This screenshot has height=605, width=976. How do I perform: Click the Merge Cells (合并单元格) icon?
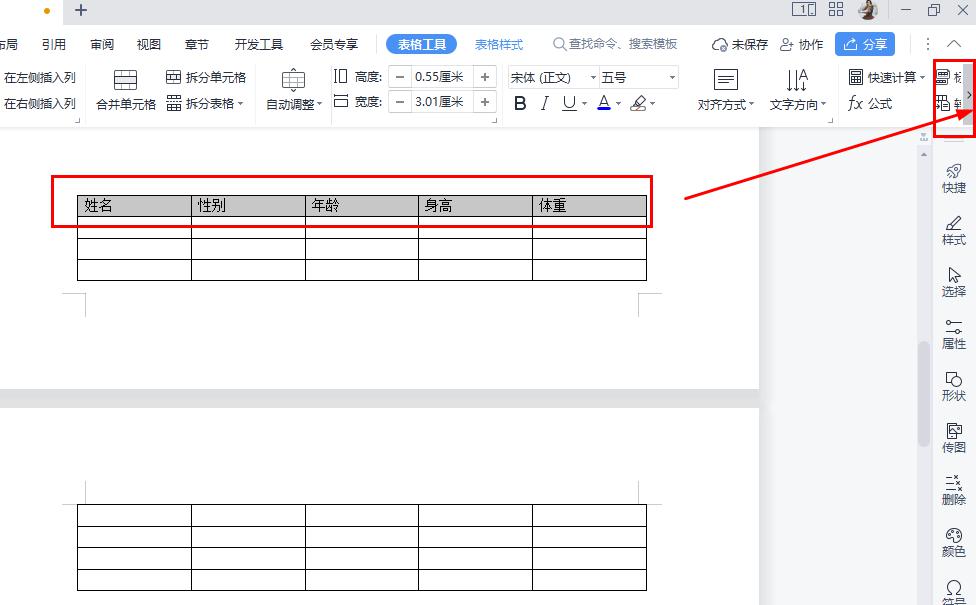point(125,80)
